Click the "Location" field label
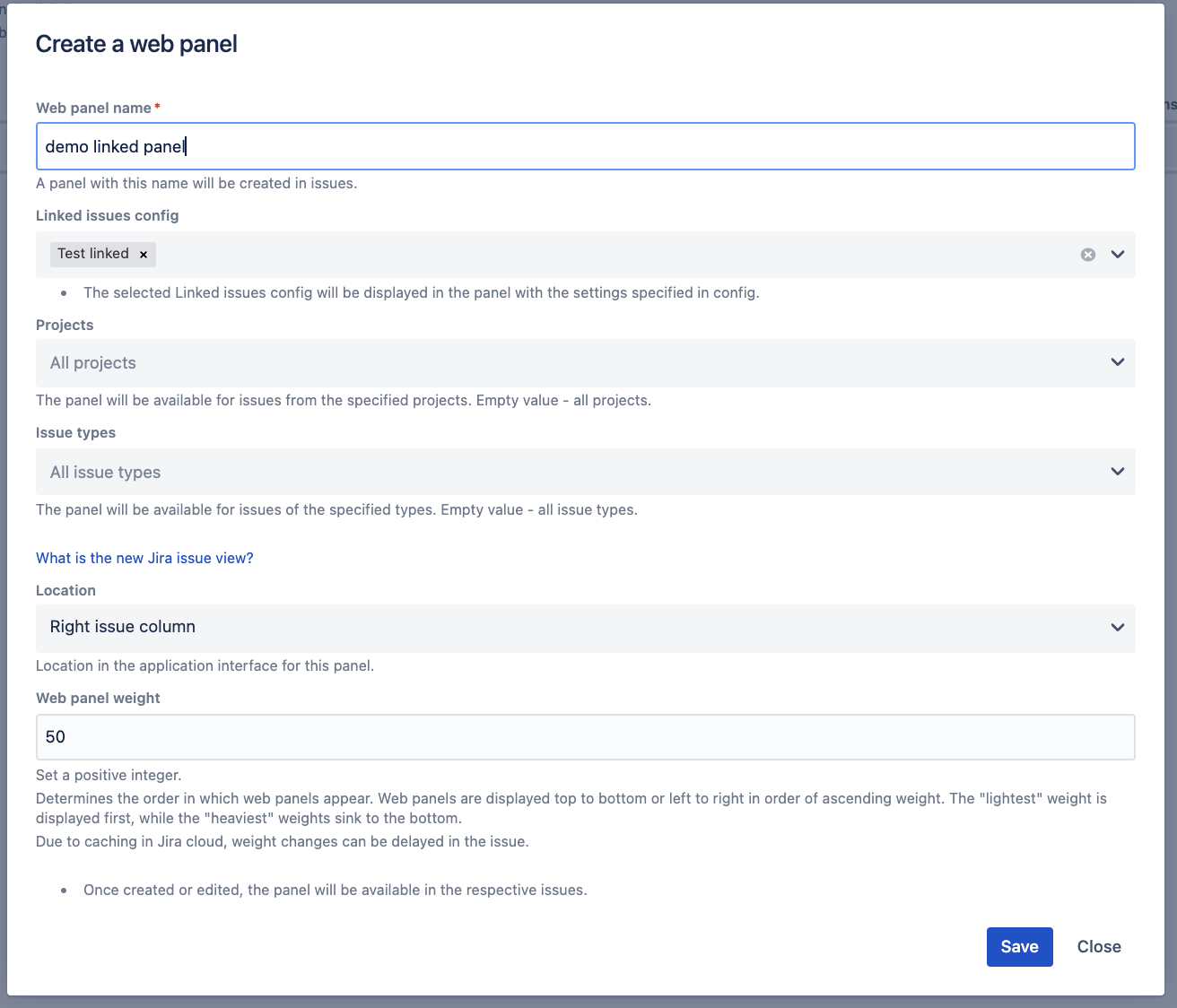 [65, 590]
